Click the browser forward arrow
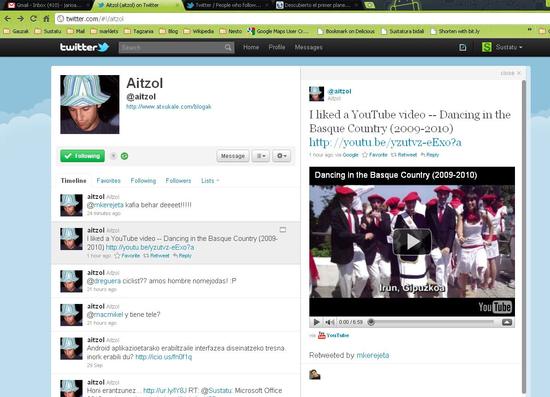Screen dimensions: 550x397 [20, 19]
